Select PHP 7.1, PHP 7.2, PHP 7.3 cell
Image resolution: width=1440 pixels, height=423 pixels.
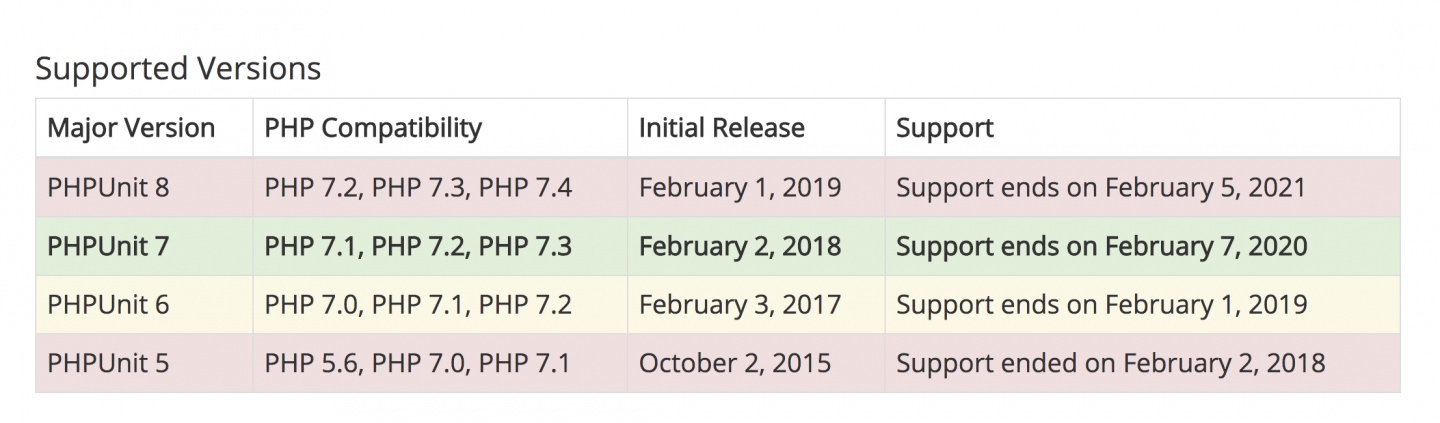(x=418, y=246)
